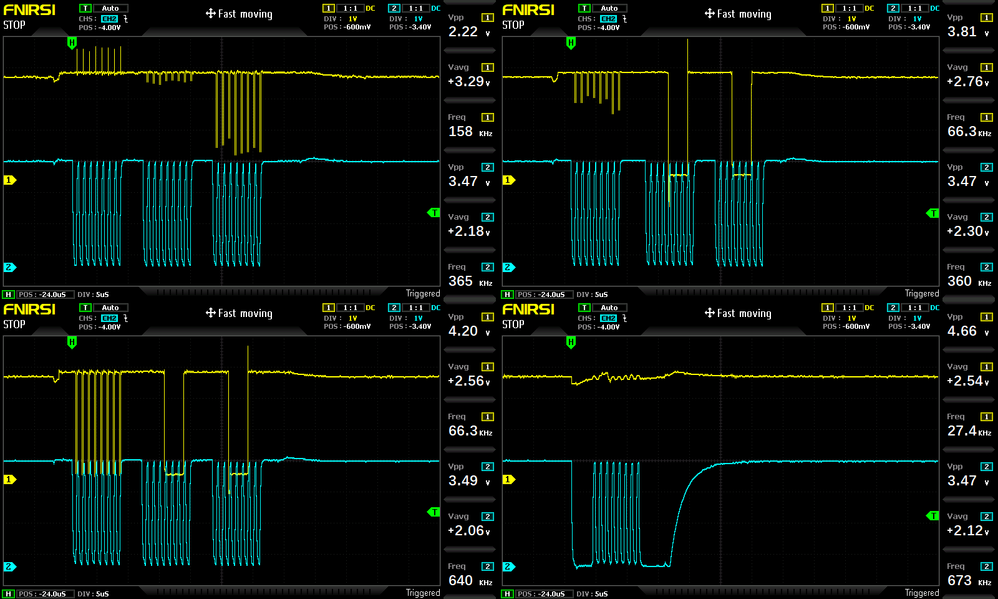This screenshot has height=599, width=998.
Task: Click yellow channel 1 ground marker, Vpp 3.81 V panel
Action: tap(509, 180)
